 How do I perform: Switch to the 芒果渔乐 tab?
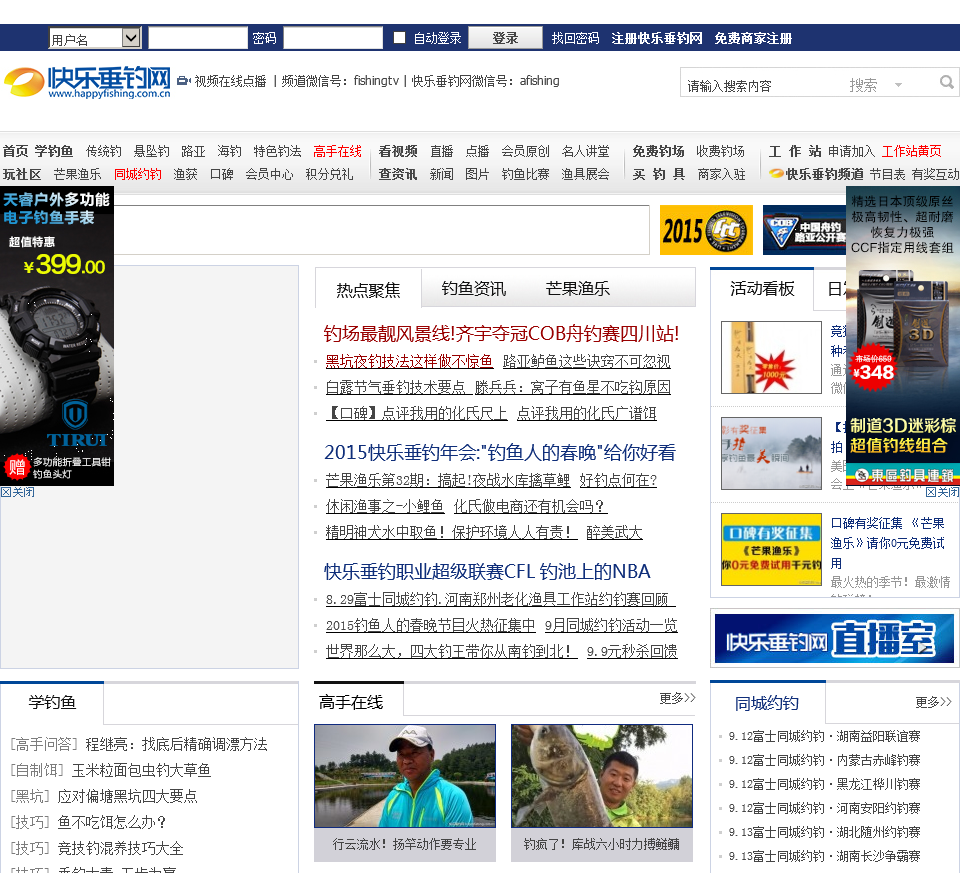pos(577,288)
